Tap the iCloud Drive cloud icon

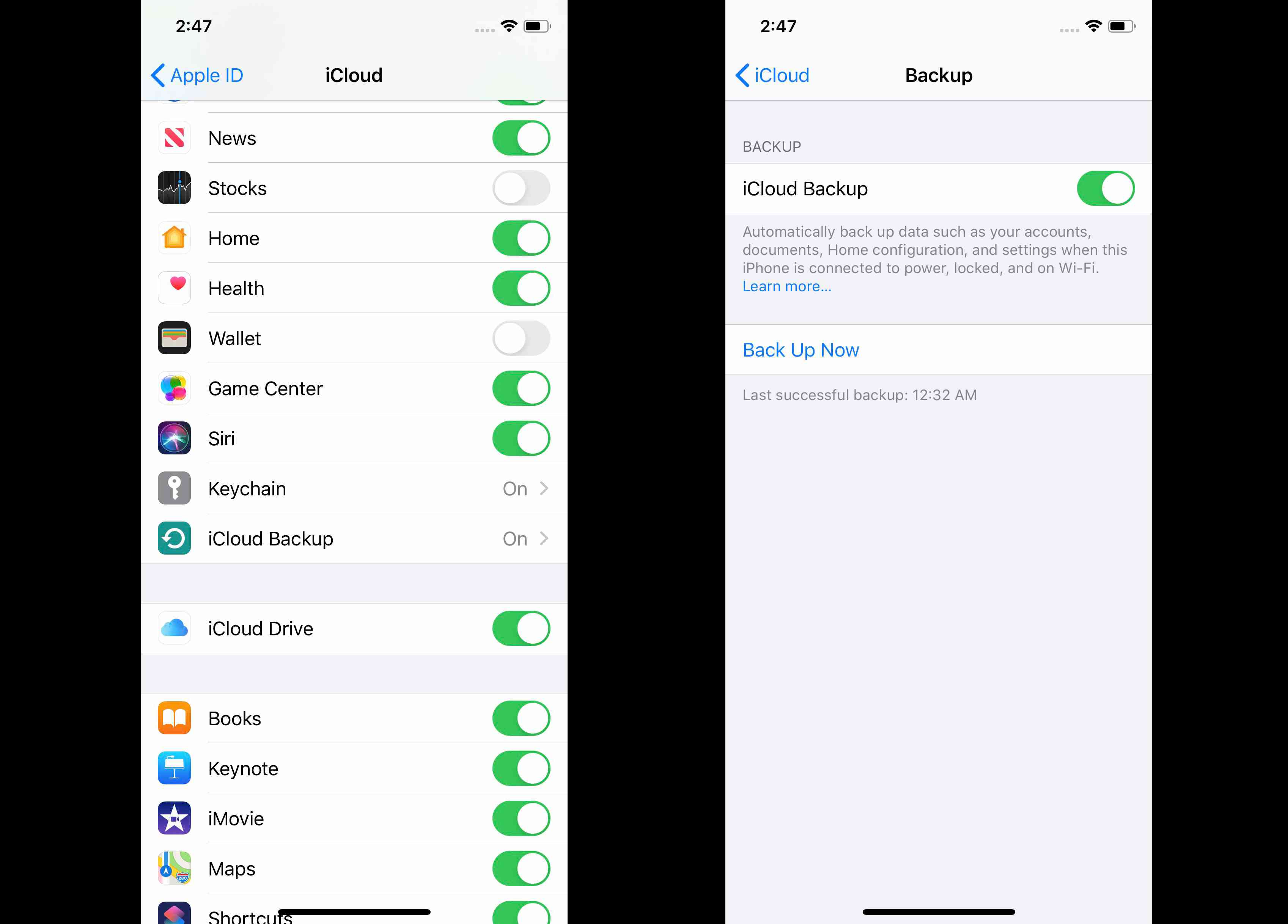174,628
